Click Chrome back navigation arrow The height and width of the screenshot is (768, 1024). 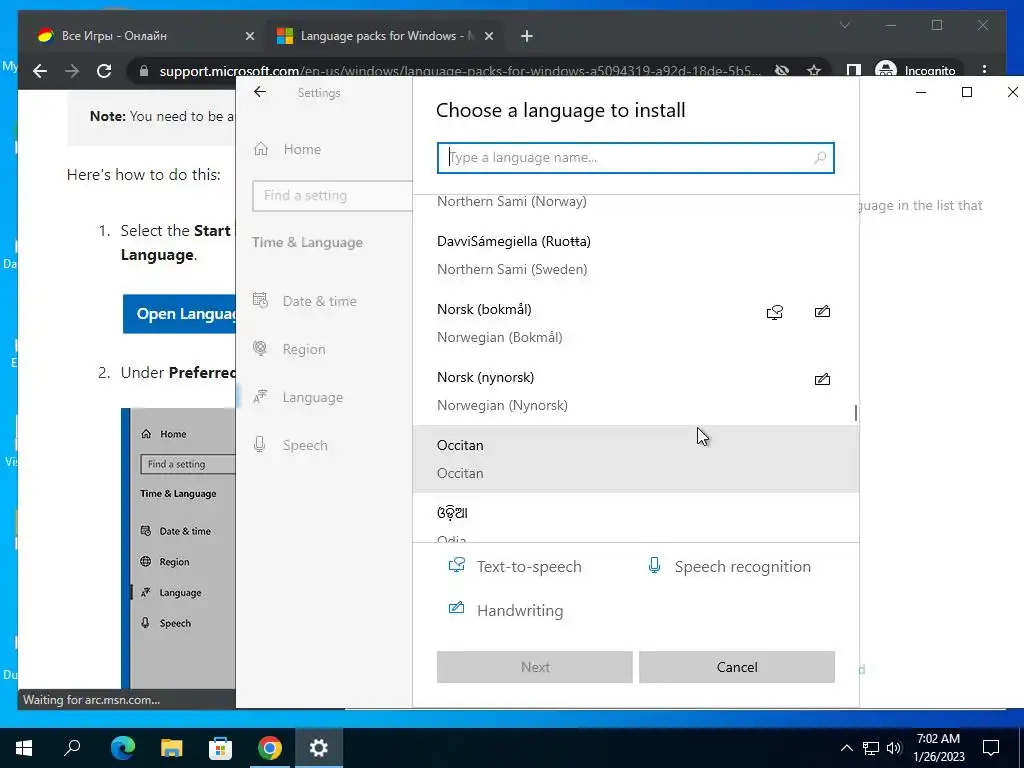pyautogui.click(x=40, y=71)
